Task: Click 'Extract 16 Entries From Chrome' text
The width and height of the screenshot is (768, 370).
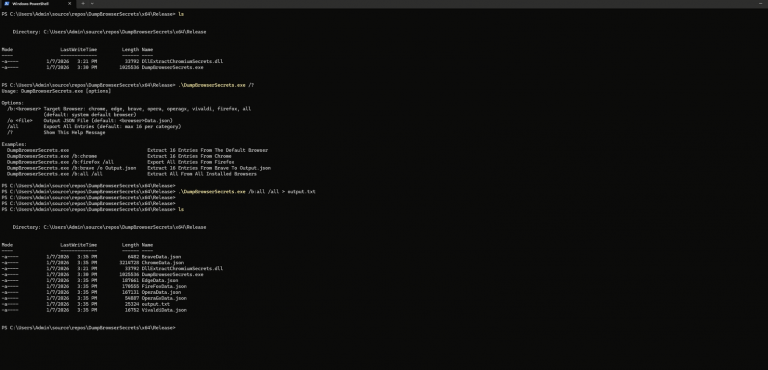Action: point(189,156)
